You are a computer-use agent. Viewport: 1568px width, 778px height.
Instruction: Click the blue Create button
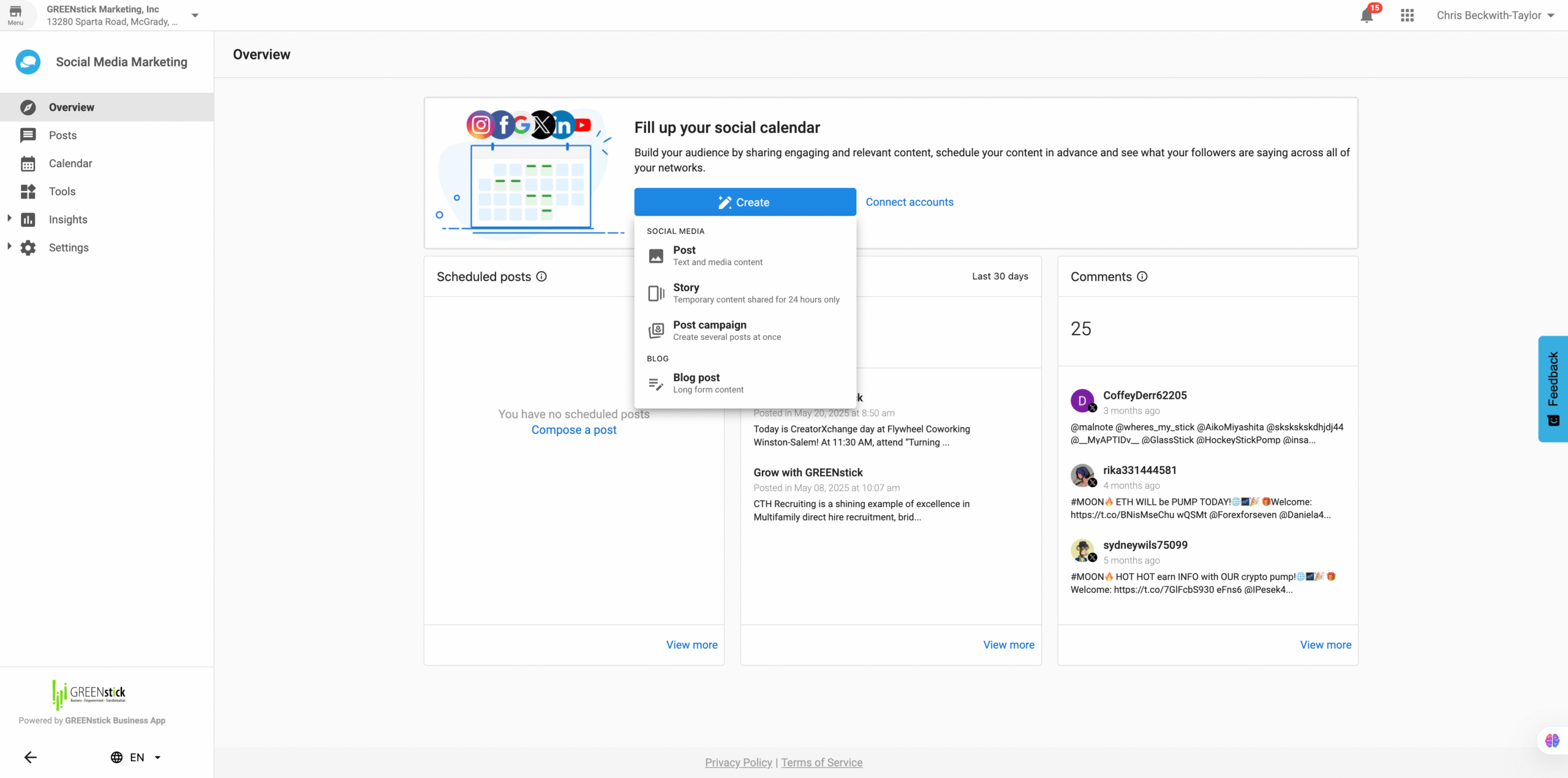(x=745, y=202)
